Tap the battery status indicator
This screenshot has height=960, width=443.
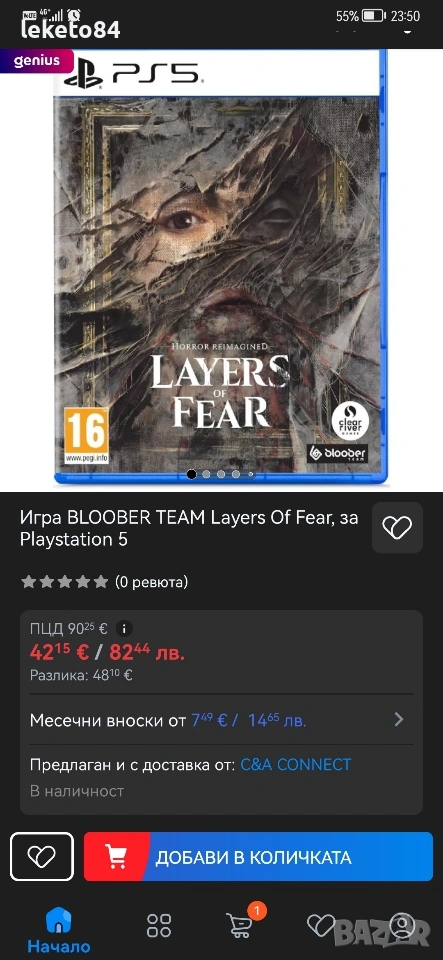pos(373,16)
